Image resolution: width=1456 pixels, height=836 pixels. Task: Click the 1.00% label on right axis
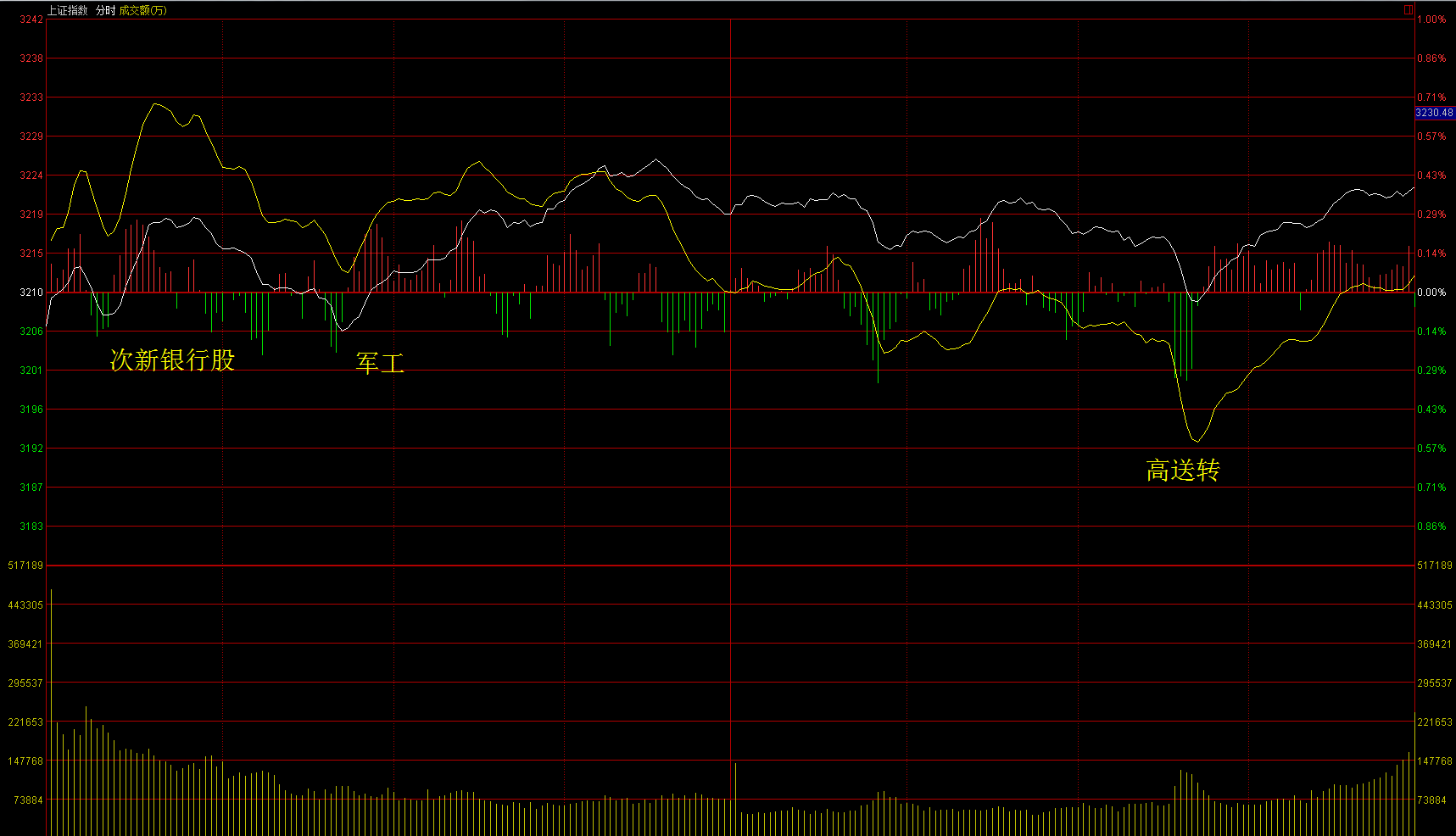click(x=1431, y=20)
